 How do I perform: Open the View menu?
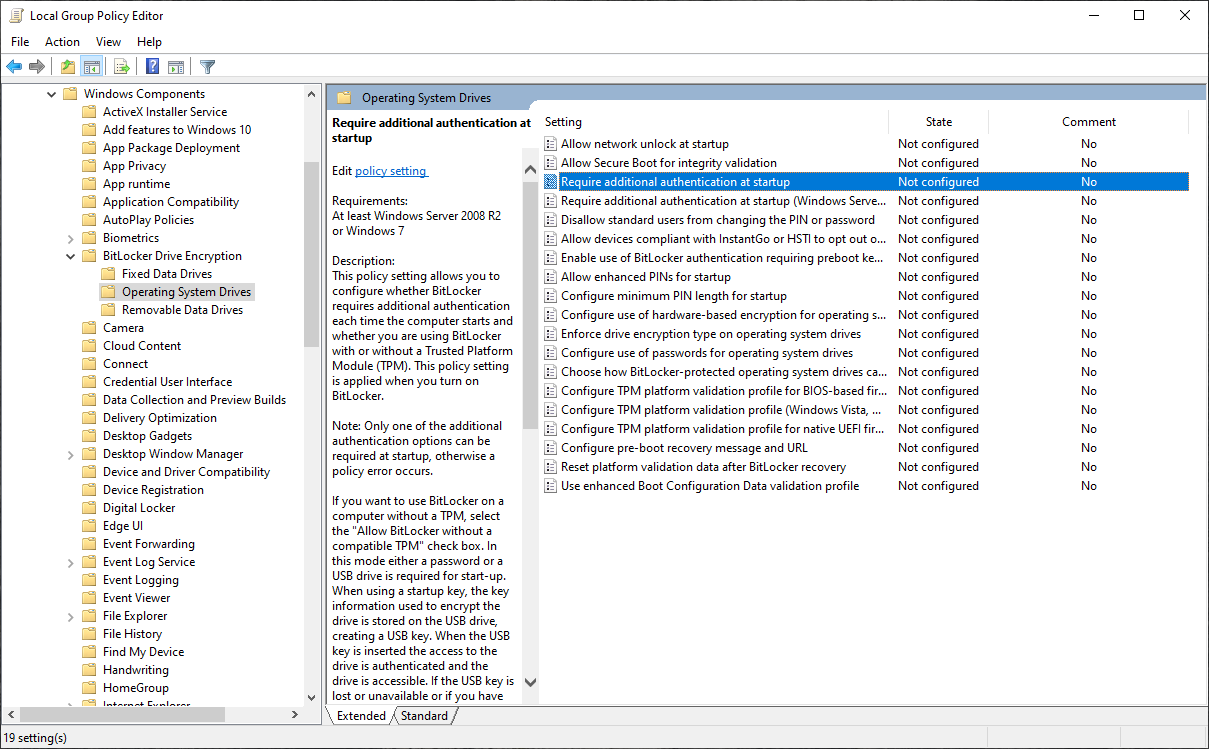tap(108, 41)
